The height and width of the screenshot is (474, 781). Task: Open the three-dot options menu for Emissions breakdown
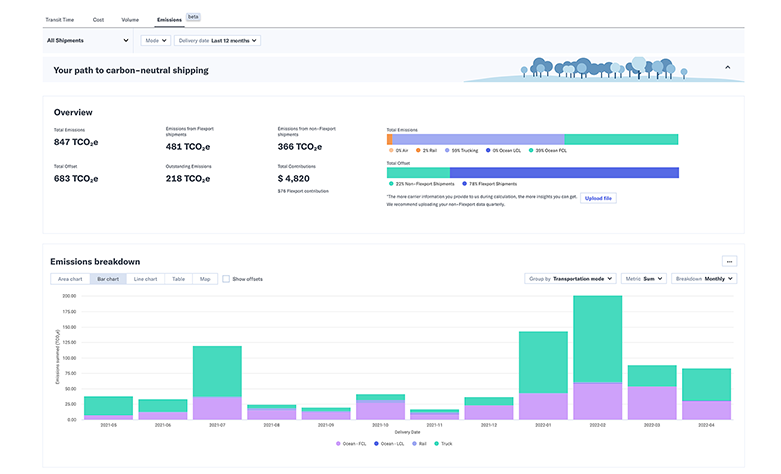729,261
